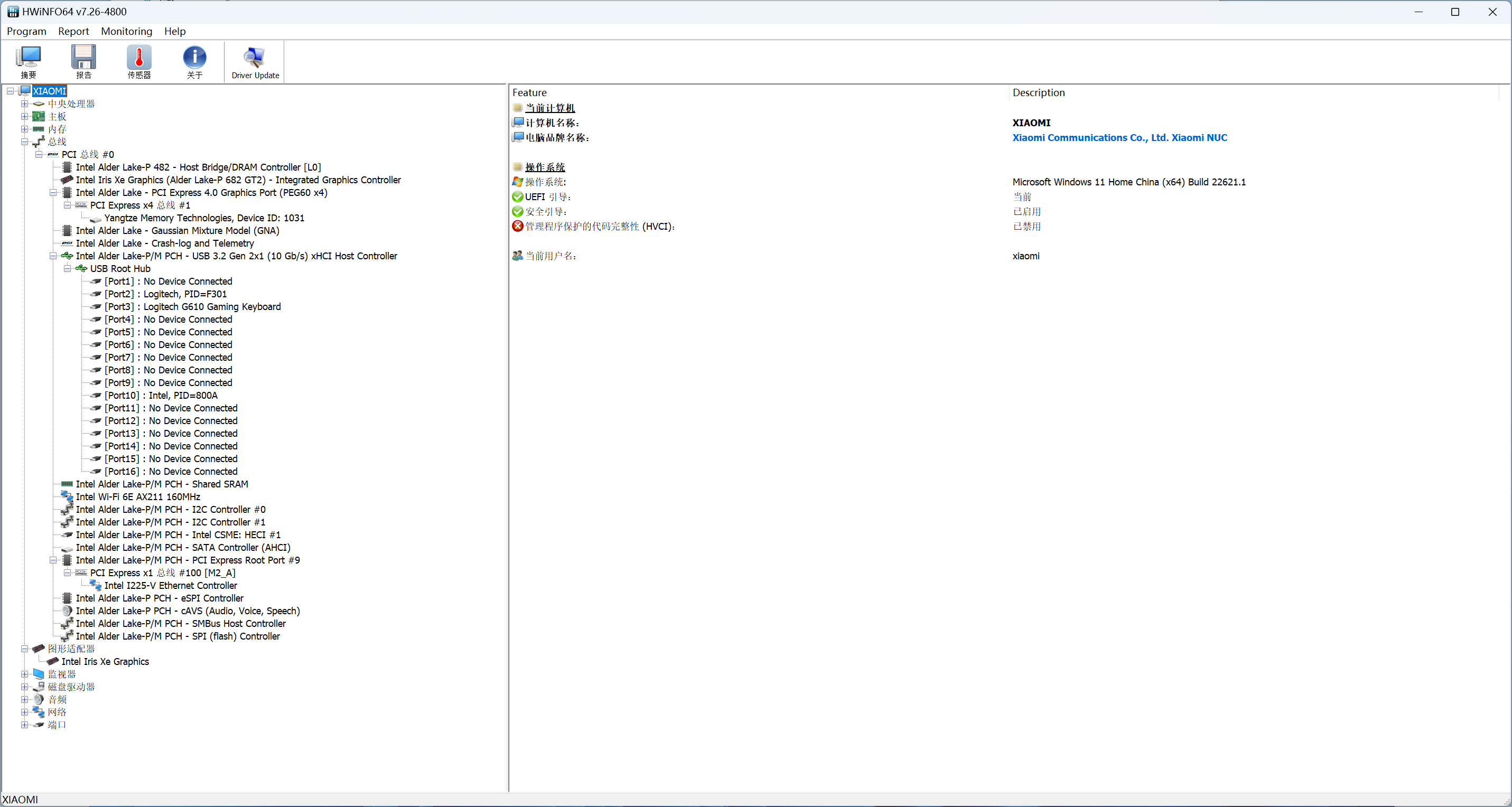Open the Monitoring menu
Screen dimensions: 1512x807
click(126, 31)
